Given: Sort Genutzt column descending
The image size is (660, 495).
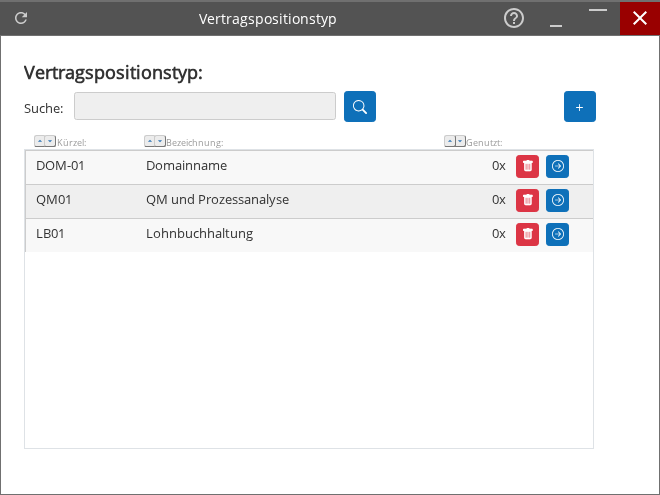Looking at the screenshot, I should [x=460, y=142].
